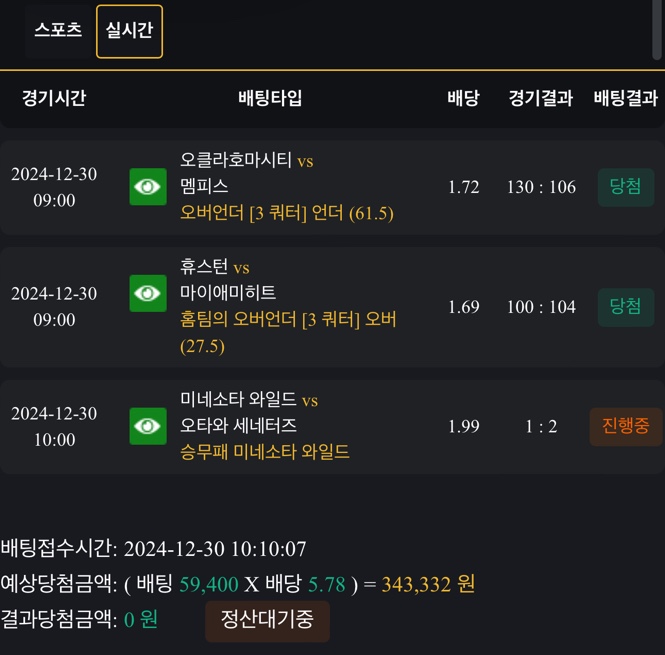Click the green eye icon for 오클라호마시티 match
Image resolution: width=665 pixels, height=655 pixels.
(x=148, y=187)
